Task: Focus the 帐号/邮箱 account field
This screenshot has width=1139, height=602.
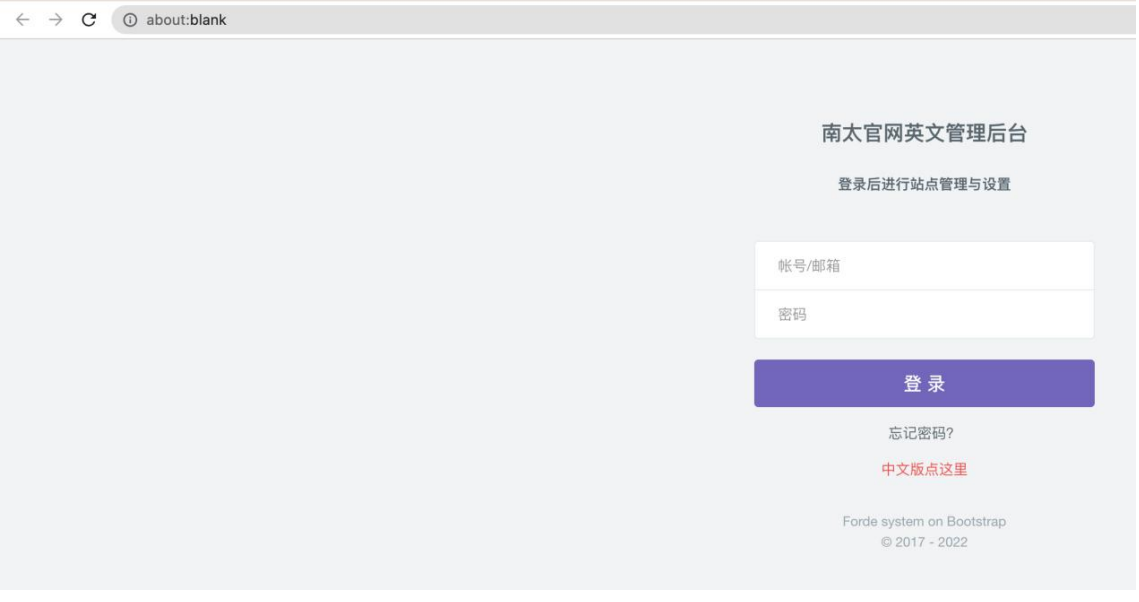Action: tap(924, 266)
